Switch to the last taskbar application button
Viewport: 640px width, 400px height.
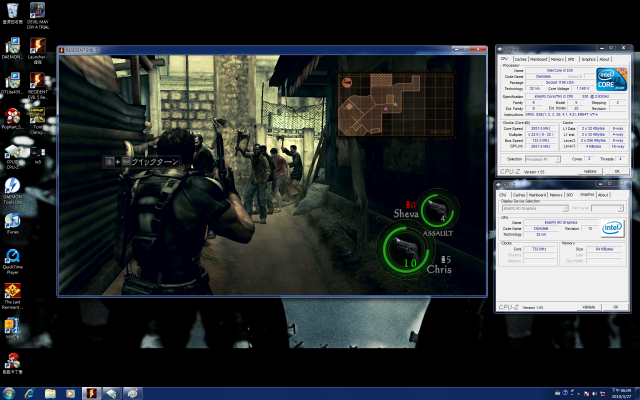pos(132,393)
